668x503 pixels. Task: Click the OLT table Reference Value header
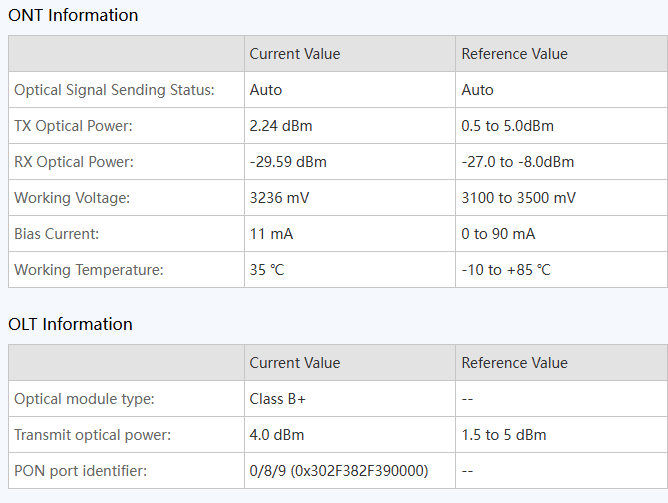[515, 363]
